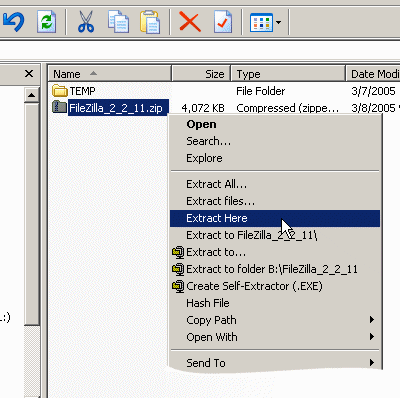Open the Copy Path submenu

[275, 320]
